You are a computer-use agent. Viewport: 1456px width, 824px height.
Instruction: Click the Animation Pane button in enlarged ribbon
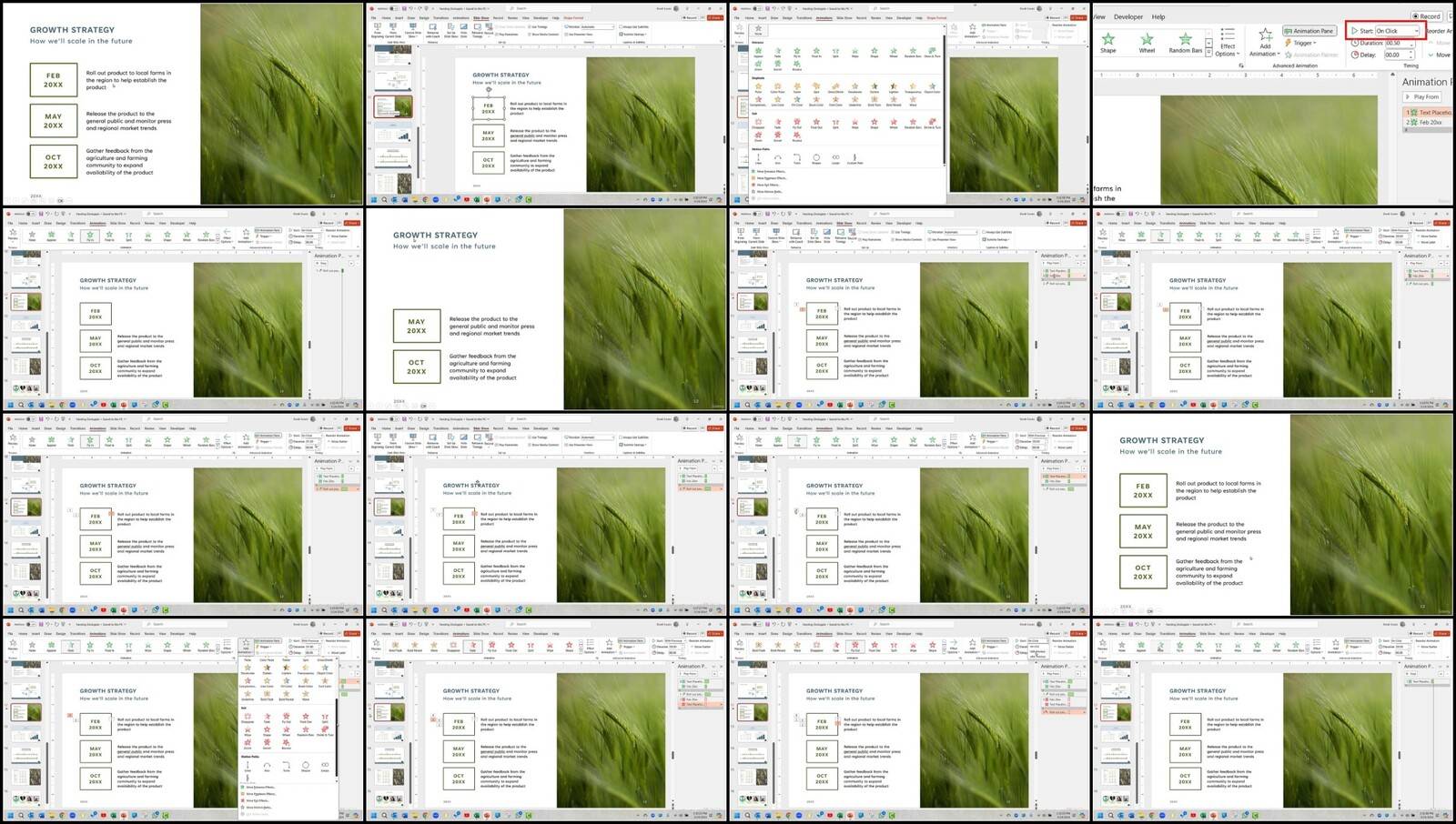point(1309,31)
